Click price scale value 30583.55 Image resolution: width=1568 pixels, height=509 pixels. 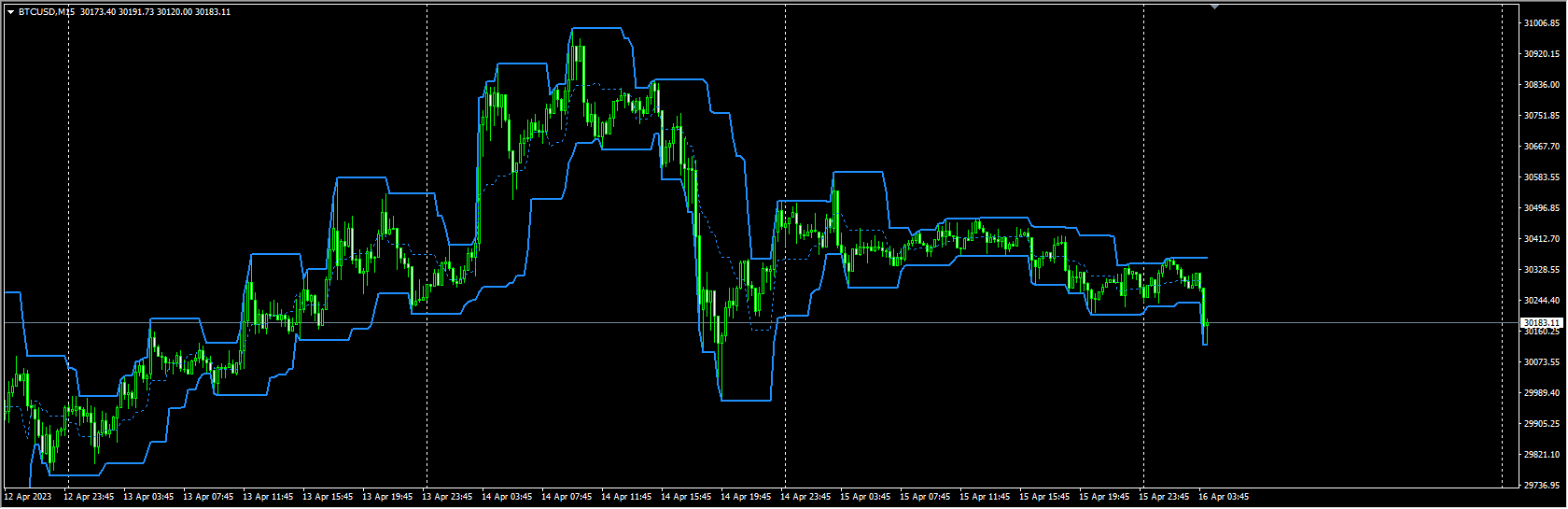[1542, 177]
